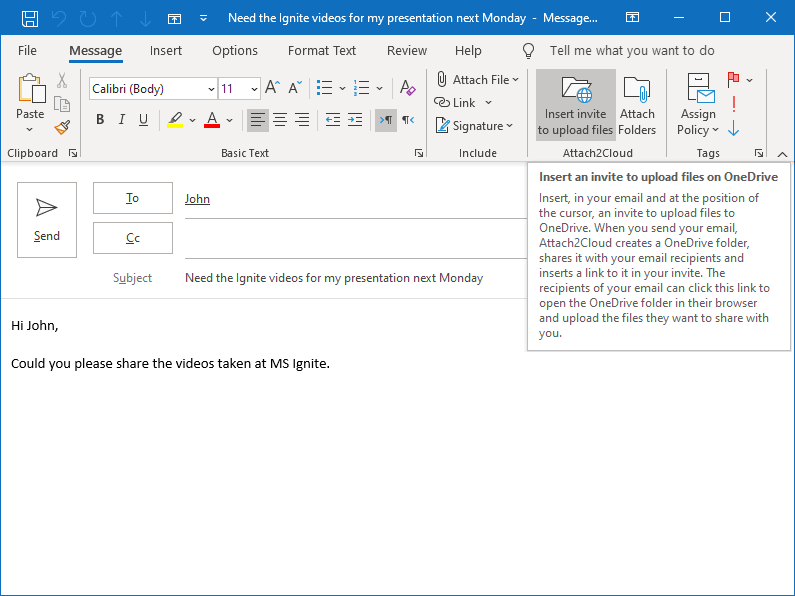Mark message Low Importance

[734, 128]
